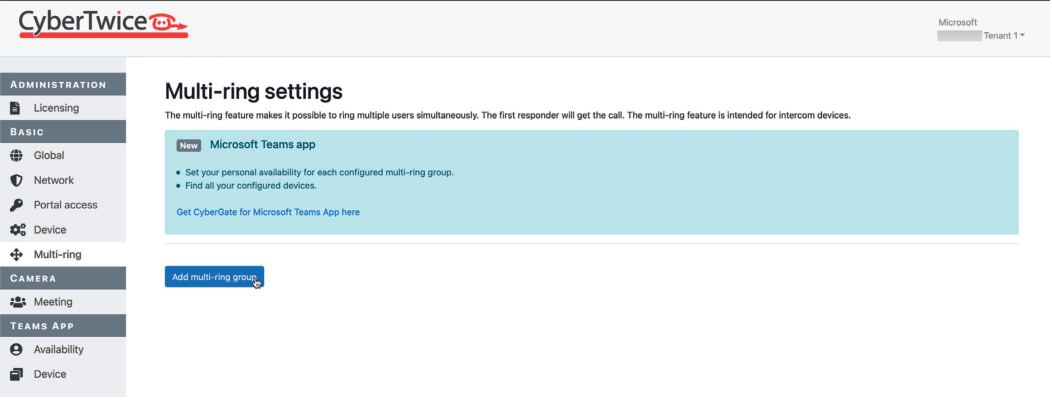Click the Global globe icon

tap(17, 156)
